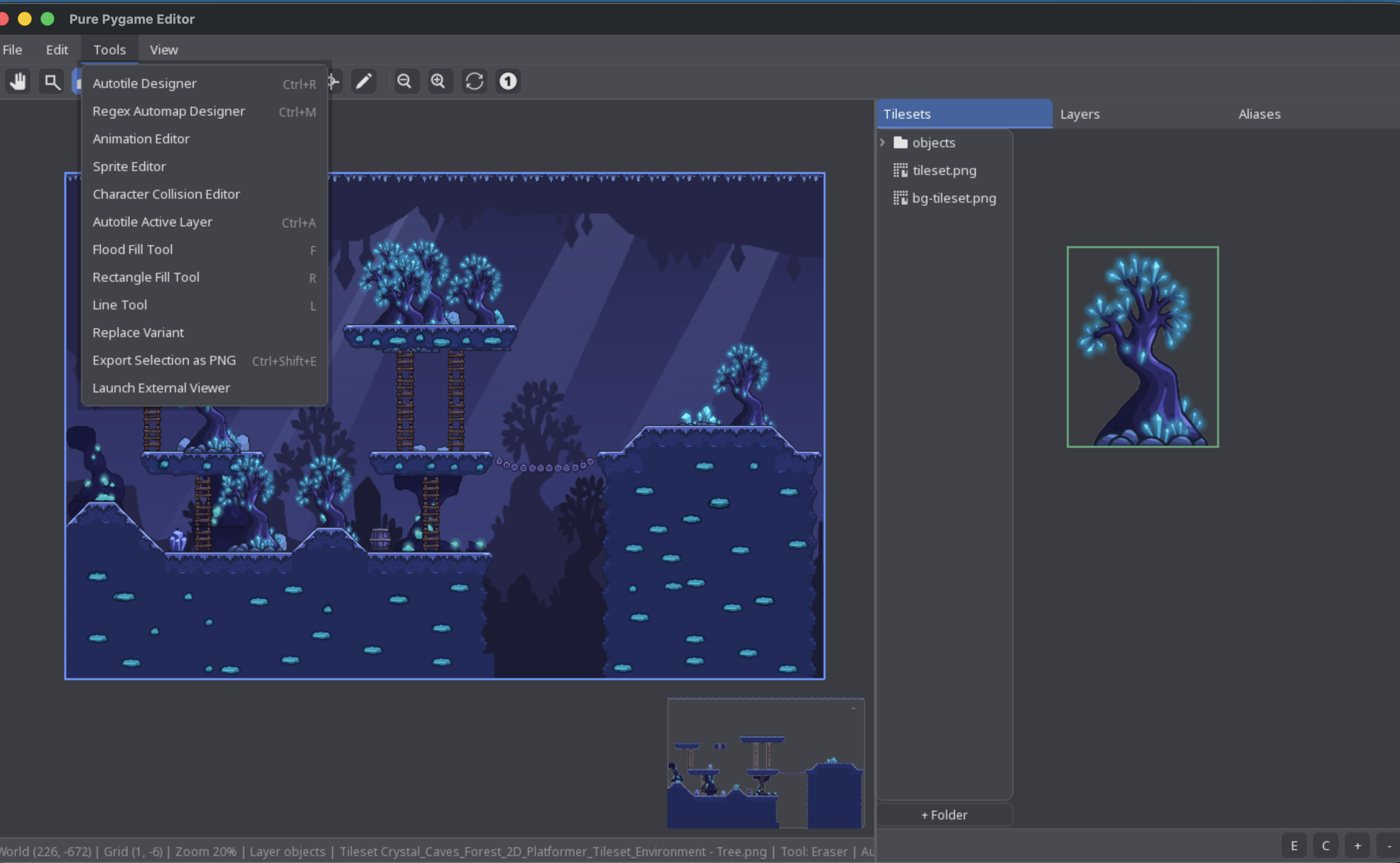Run Autotile Active Layer
The width and height of the screenshot is (1400, 863).
click(x=204, y=222)
